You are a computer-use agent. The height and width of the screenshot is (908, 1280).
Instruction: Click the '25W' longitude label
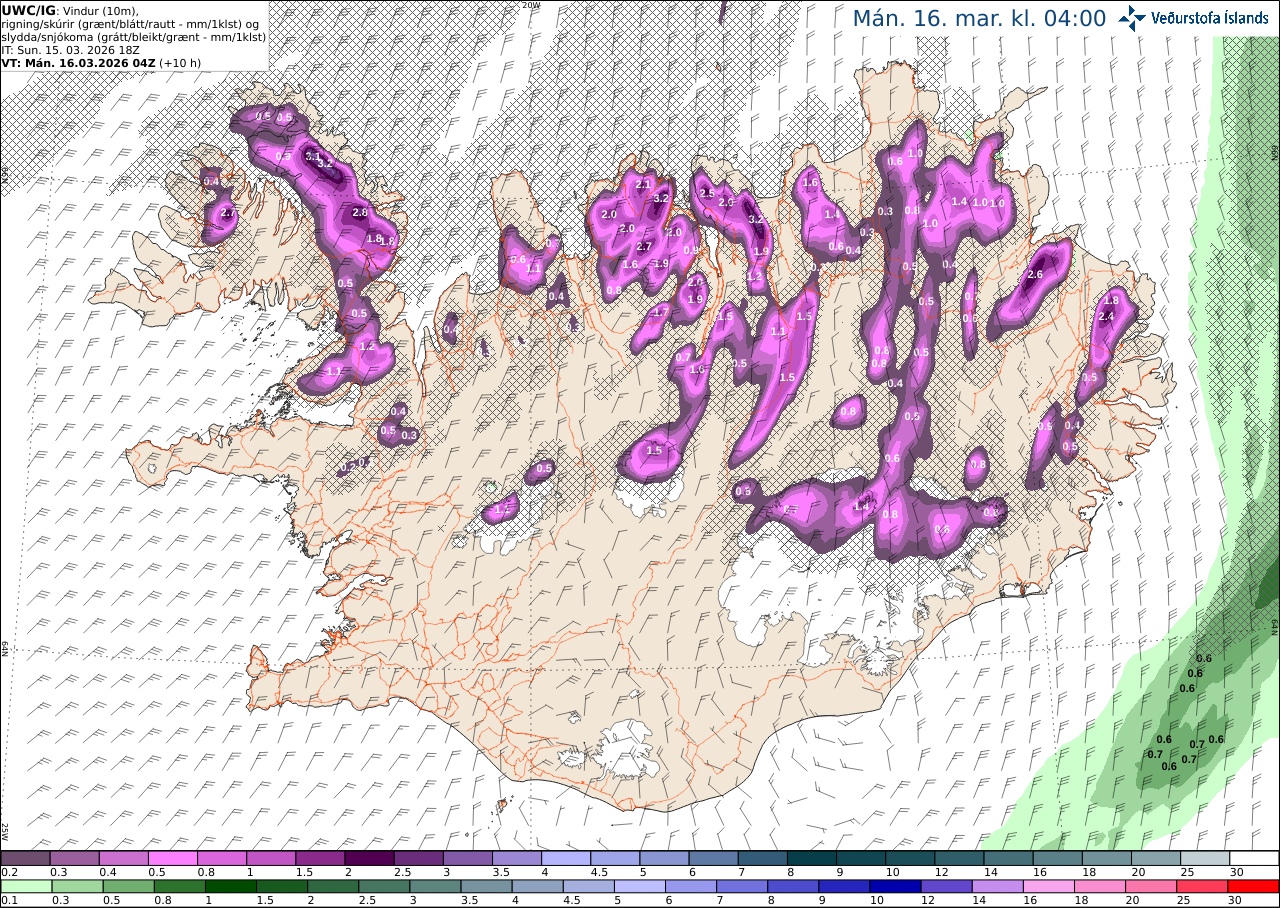click(5, 831)
